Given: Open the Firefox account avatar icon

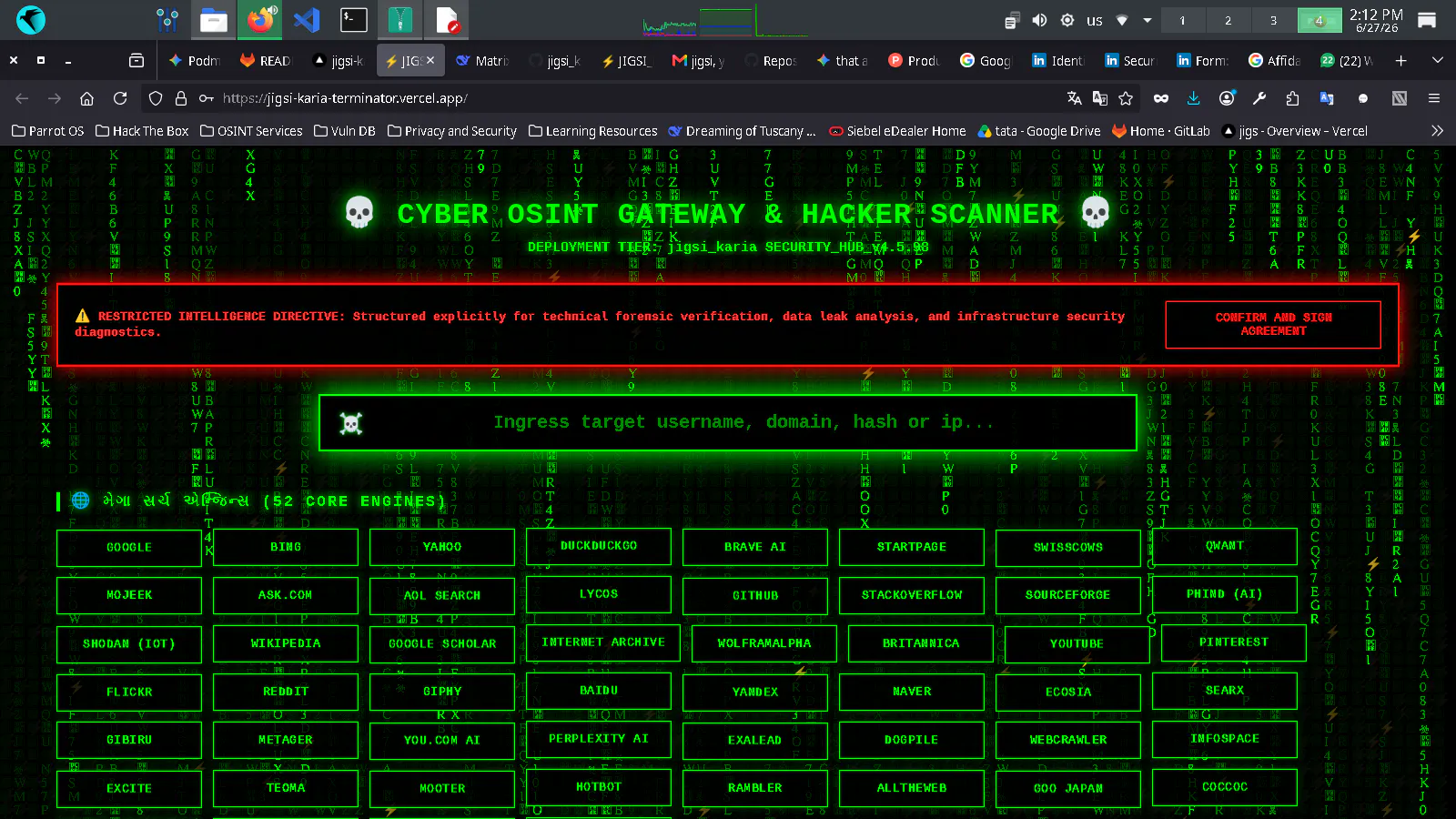Looking at the screenshot, I should pyautogui.click(x=1227, y=98).
